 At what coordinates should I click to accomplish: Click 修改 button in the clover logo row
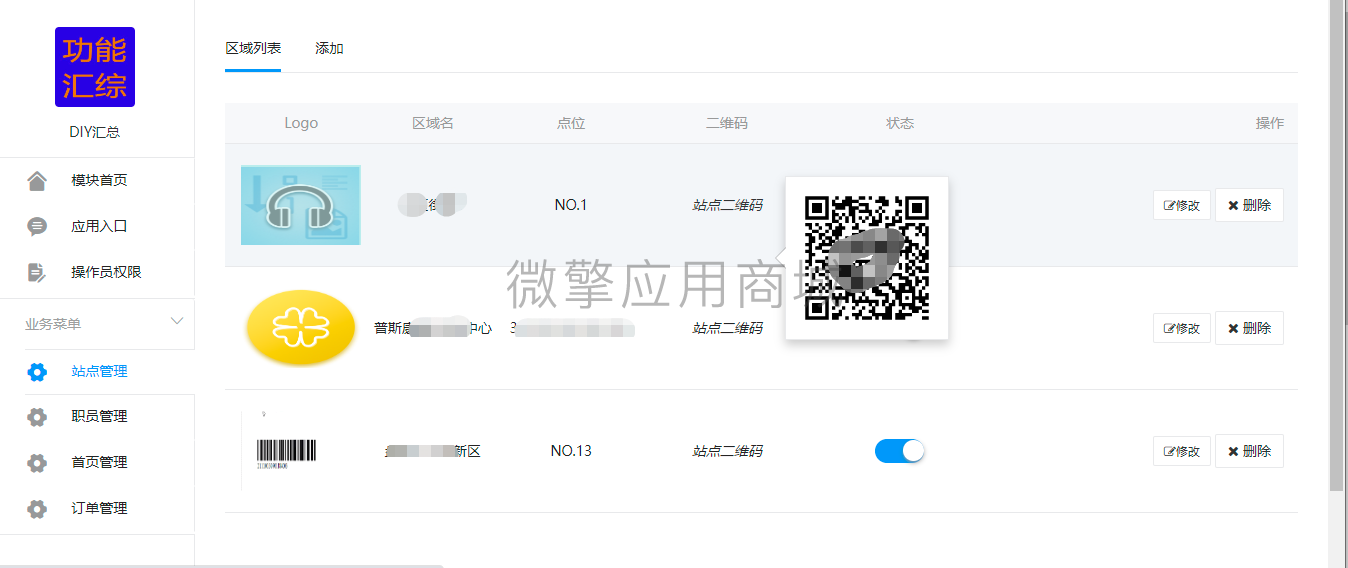click(x=1182, y=328)
